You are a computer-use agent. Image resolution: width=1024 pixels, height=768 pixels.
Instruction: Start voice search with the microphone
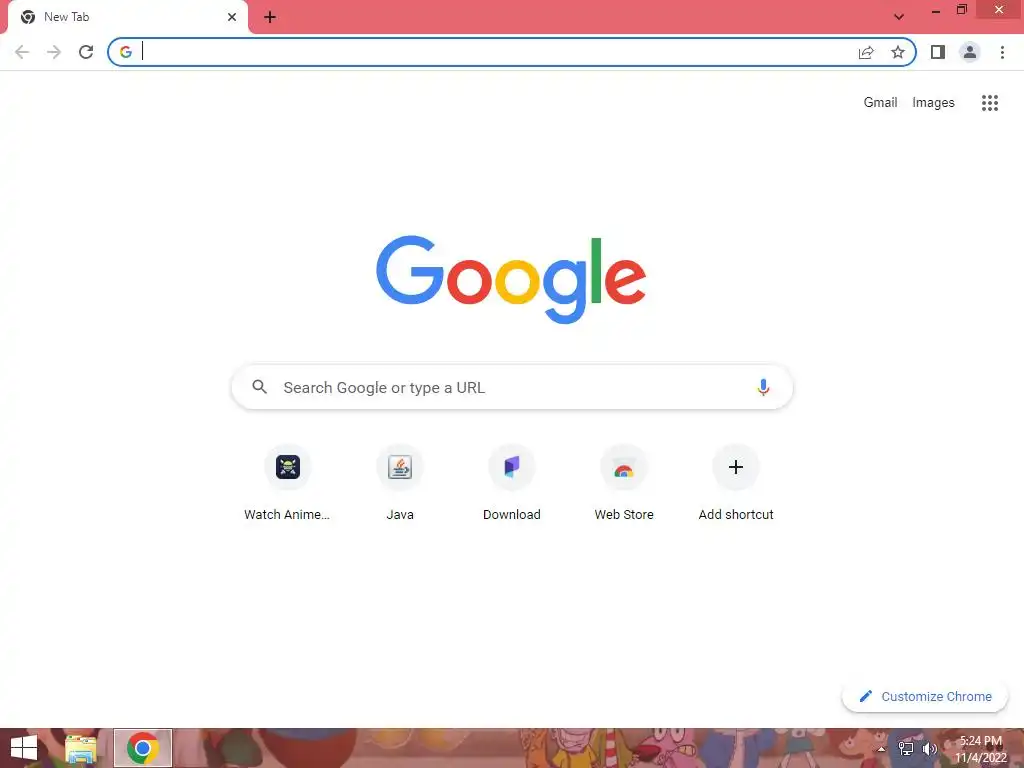click(x=763, y=387)
